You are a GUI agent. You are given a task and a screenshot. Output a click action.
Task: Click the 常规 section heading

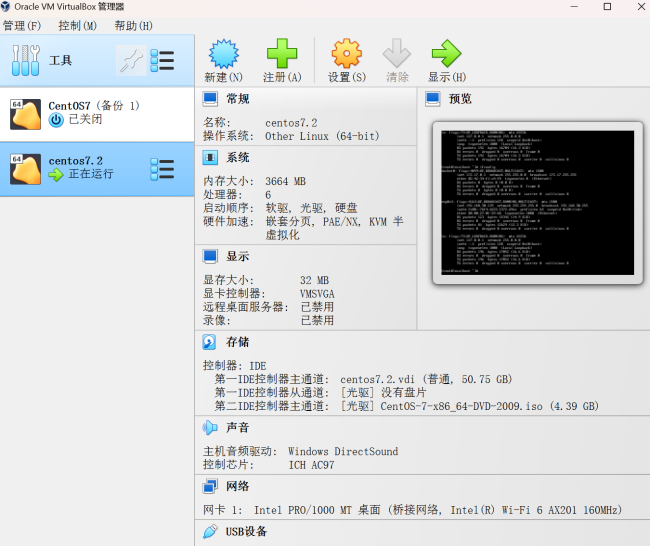pyautogui.click(x=238, y=99)
